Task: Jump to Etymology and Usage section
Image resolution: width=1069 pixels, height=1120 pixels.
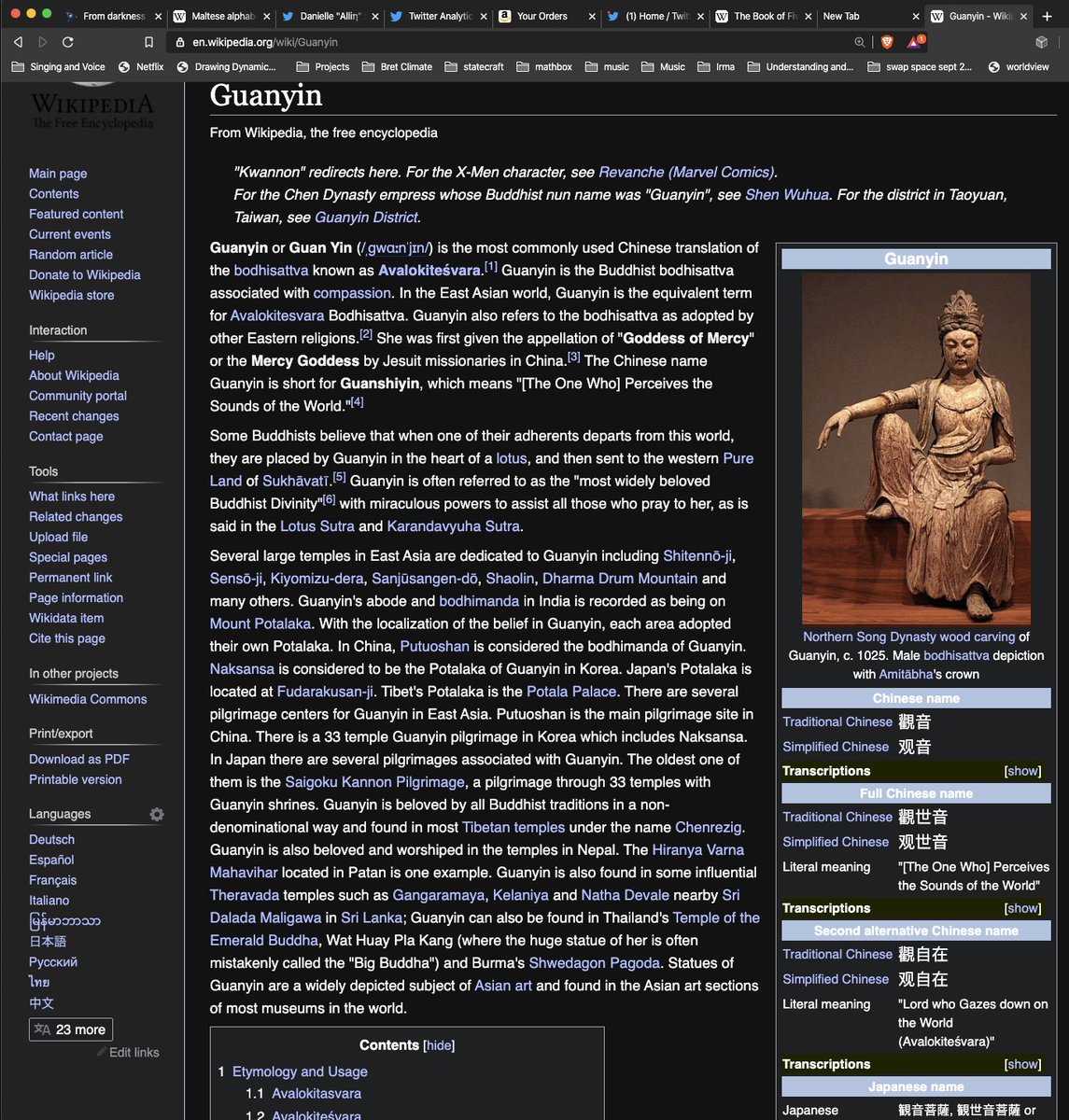Action: click(x=300, y=1071)
